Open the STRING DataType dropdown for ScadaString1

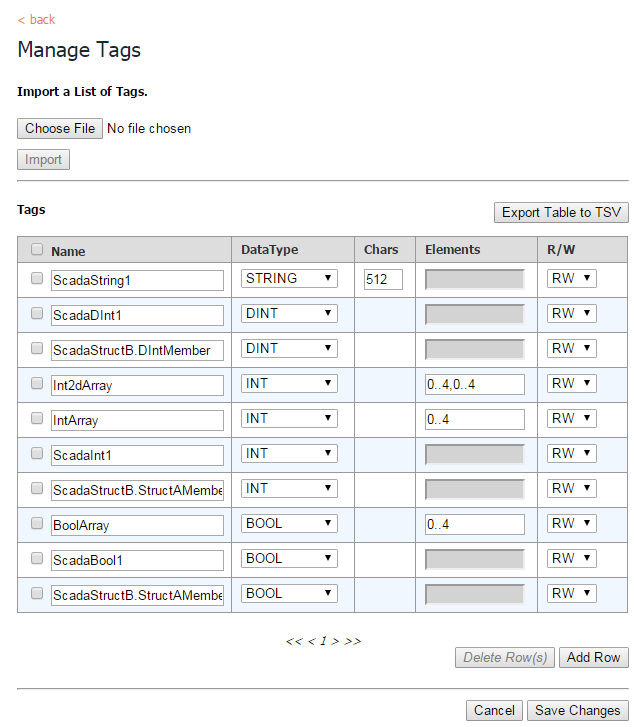click(x=289, y=278)
